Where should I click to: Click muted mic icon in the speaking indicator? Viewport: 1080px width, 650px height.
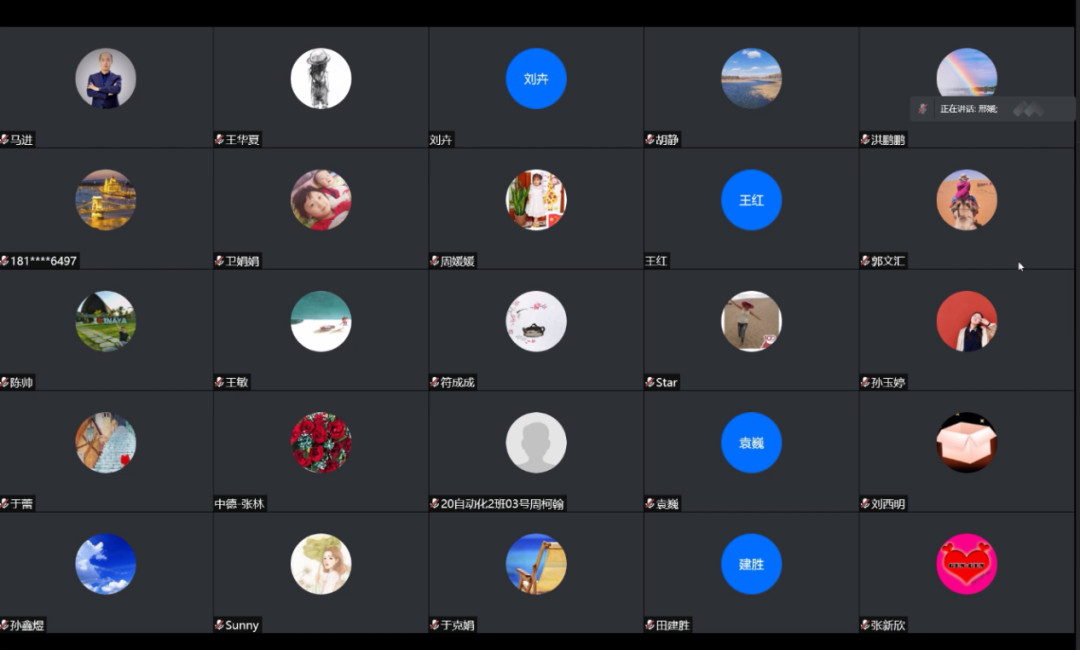tap(923, 109)
